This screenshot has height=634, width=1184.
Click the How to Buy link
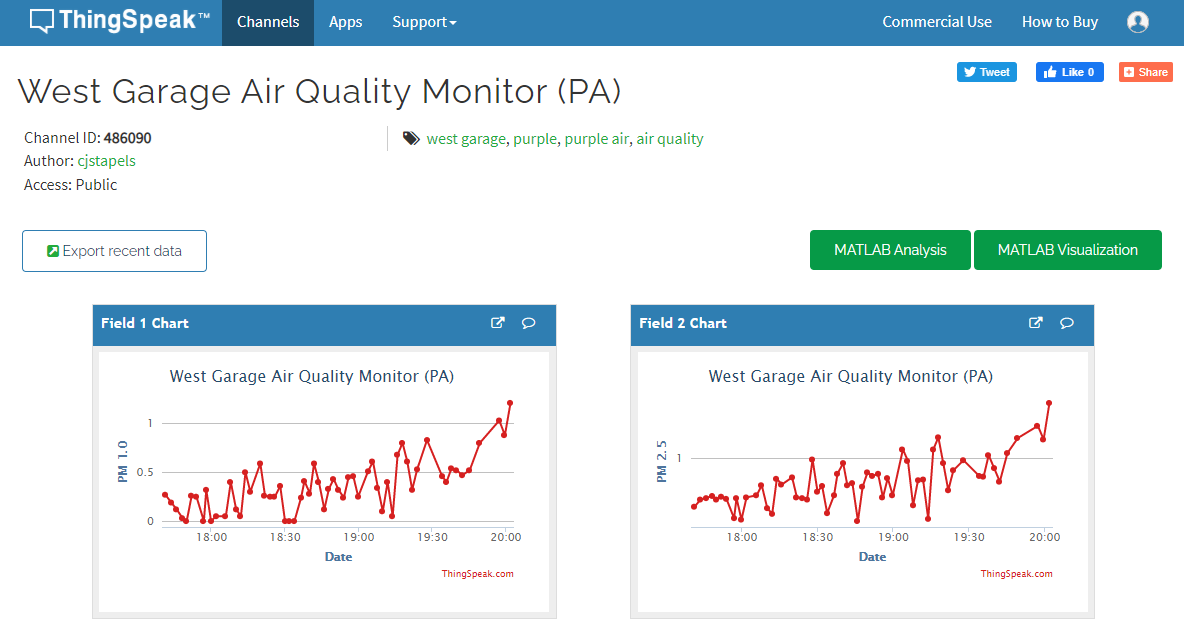pyautogui.click(x=1059, y=22)
